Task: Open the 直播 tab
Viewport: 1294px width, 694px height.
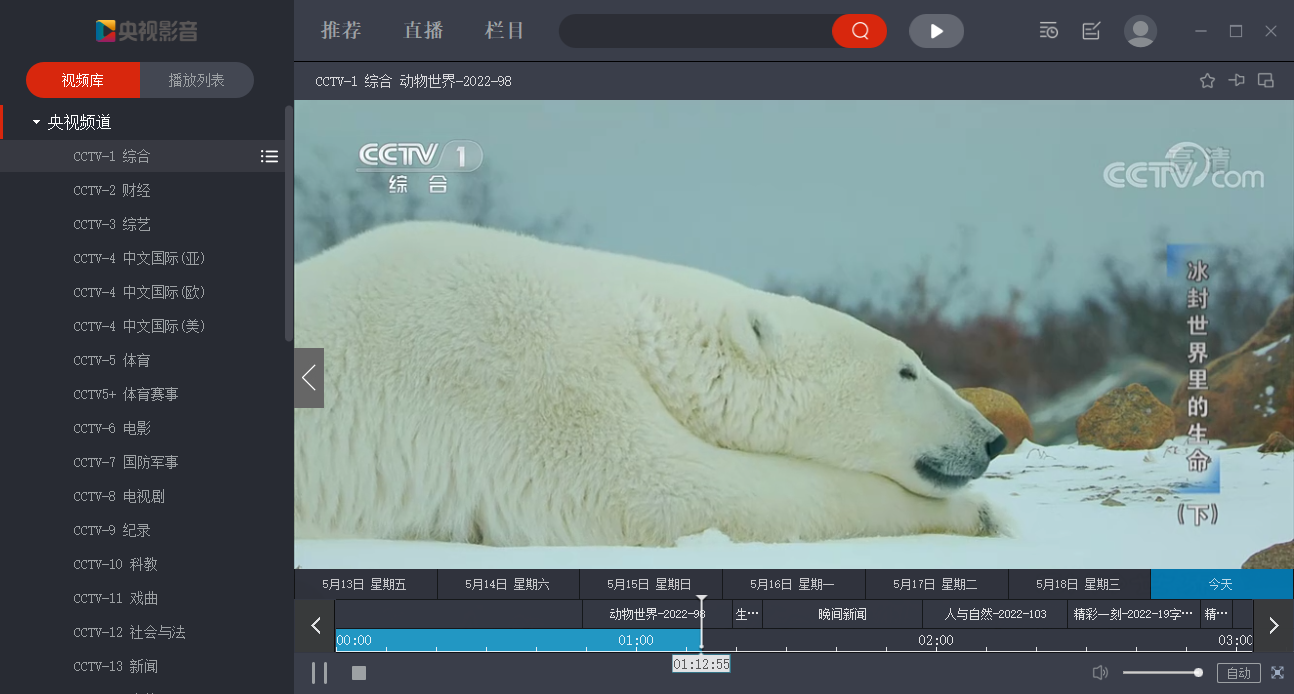Action: point(423,30)
